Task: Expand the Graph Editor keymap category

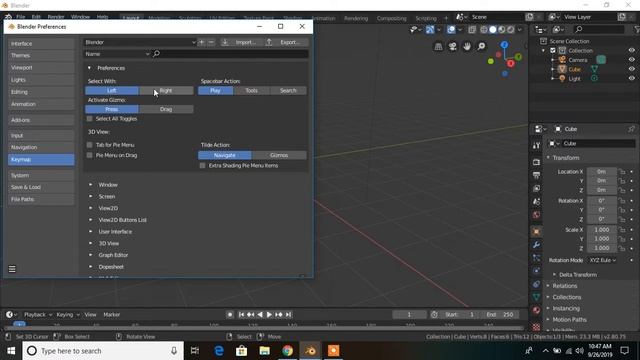Action: pyautogui.click(x=91, y=255)
